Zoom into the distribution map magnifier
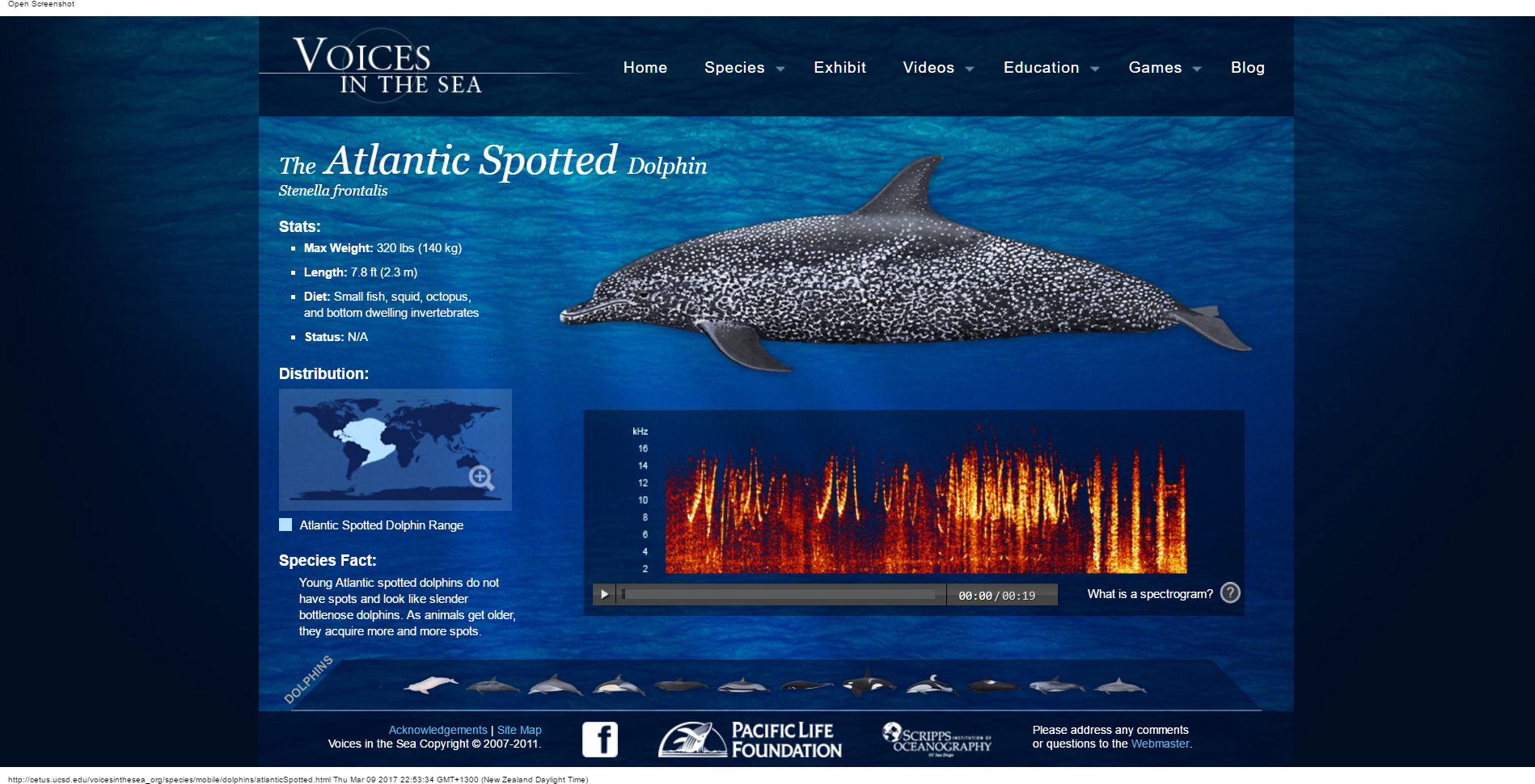 click(481, 478)
